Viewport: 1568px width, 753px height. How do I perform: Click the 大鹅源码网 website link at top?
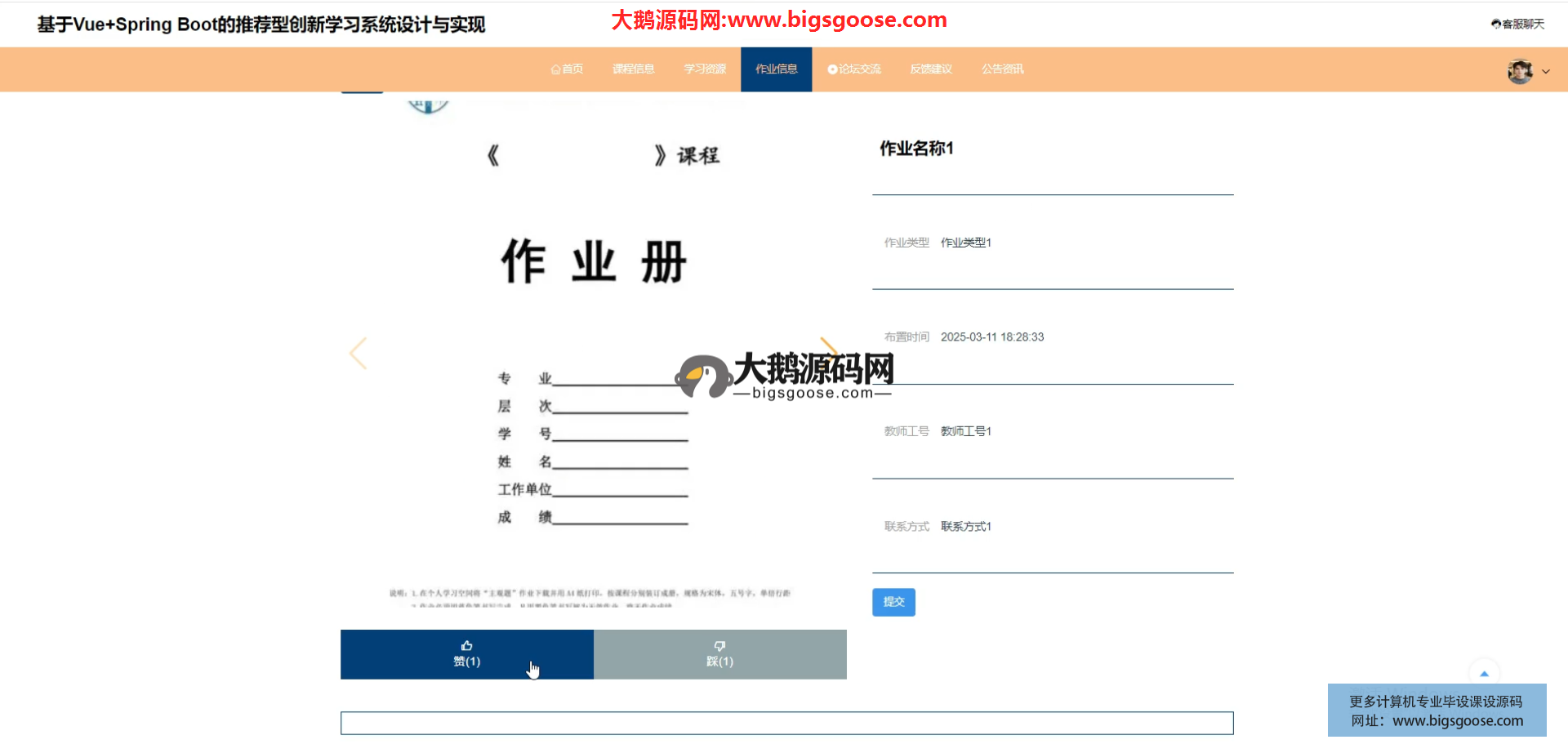(779, 20)
